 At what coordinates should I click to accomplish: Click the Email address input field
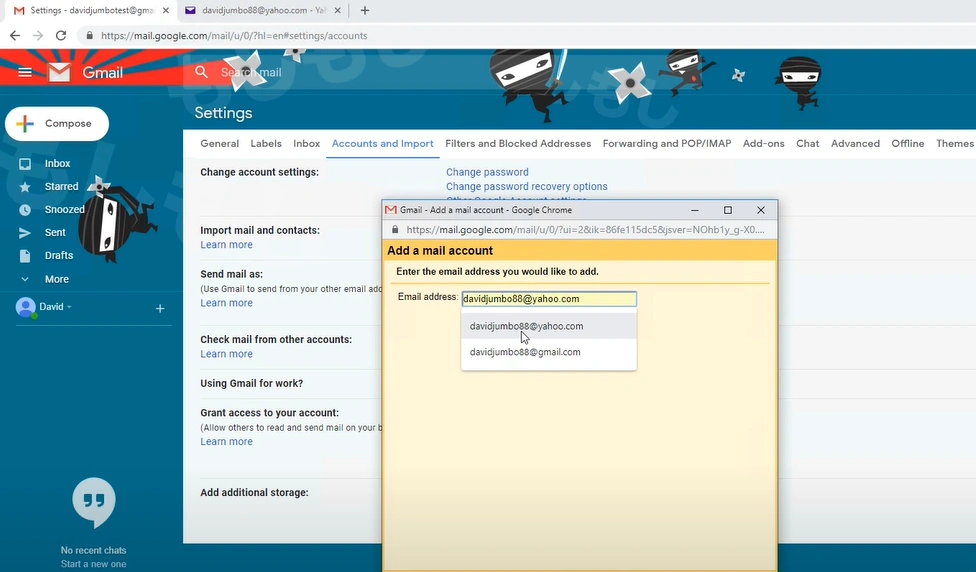(x=549, y=299)
